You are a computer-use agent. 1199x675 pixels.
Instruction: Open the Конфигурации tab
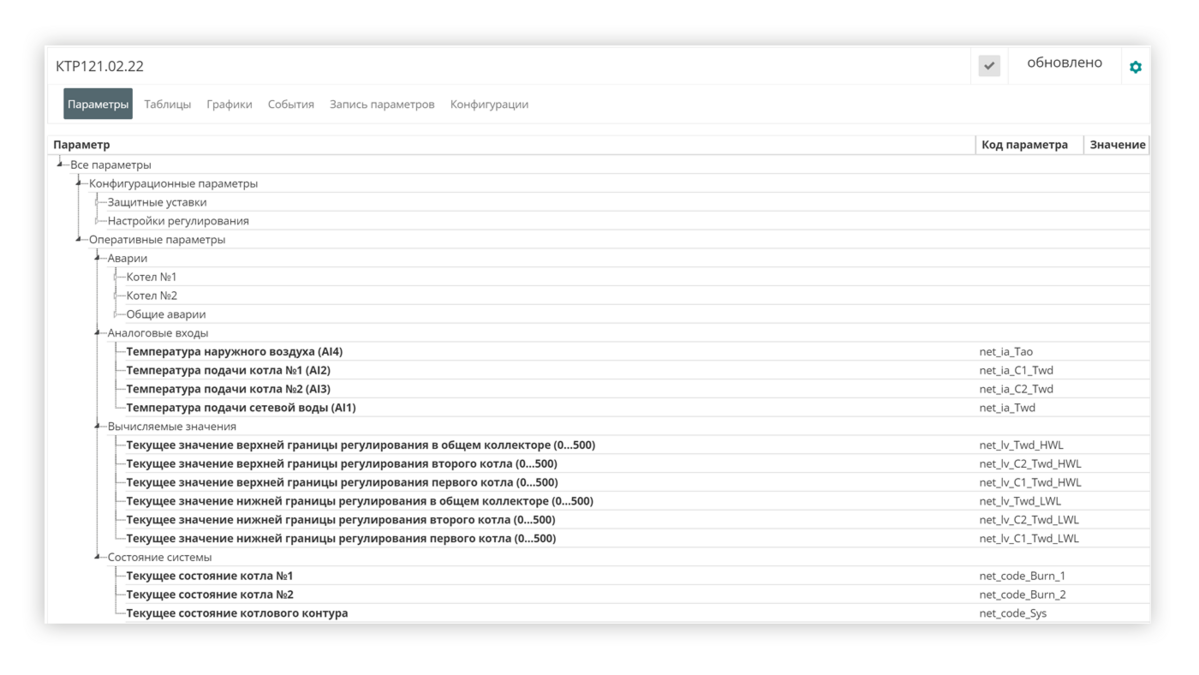click(x=489, y=104)
